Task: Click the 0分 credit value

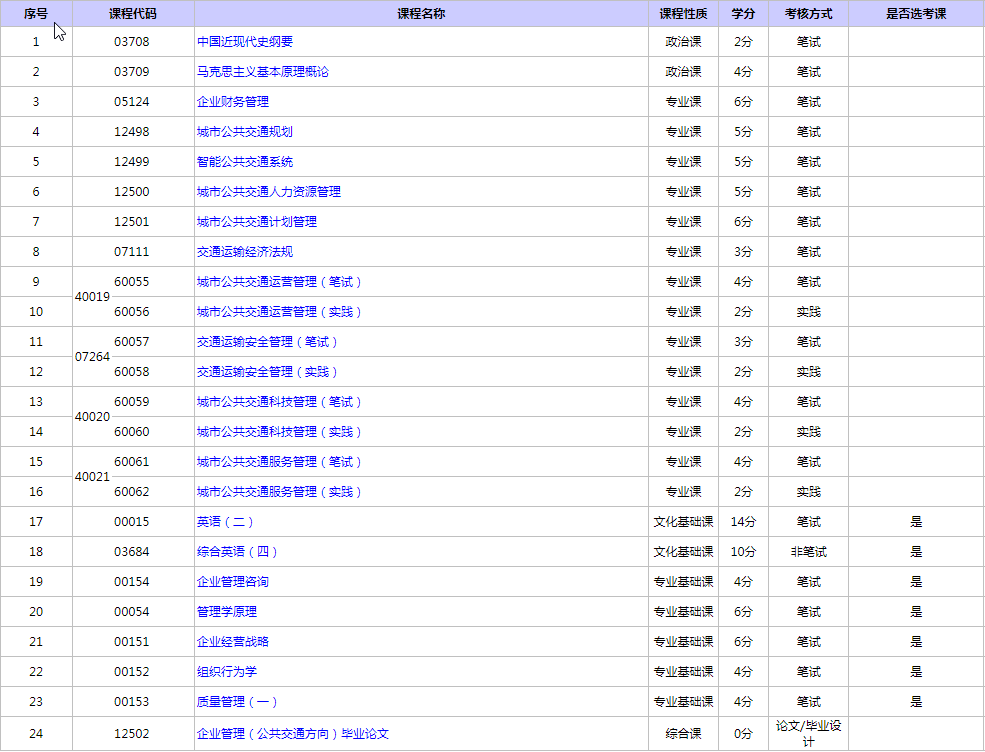Action: pyautogui.click(x=743, y=734)
